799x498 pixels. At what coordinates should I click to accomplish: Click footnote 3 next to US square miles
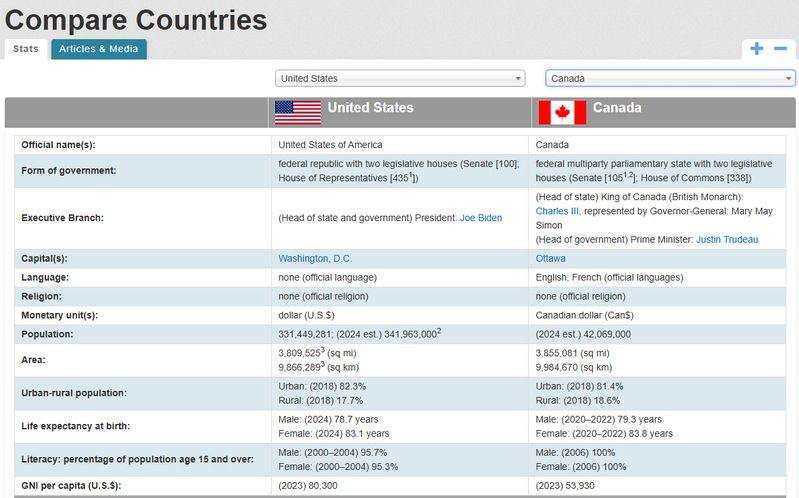pyautogui.click(x=323, y=350)
